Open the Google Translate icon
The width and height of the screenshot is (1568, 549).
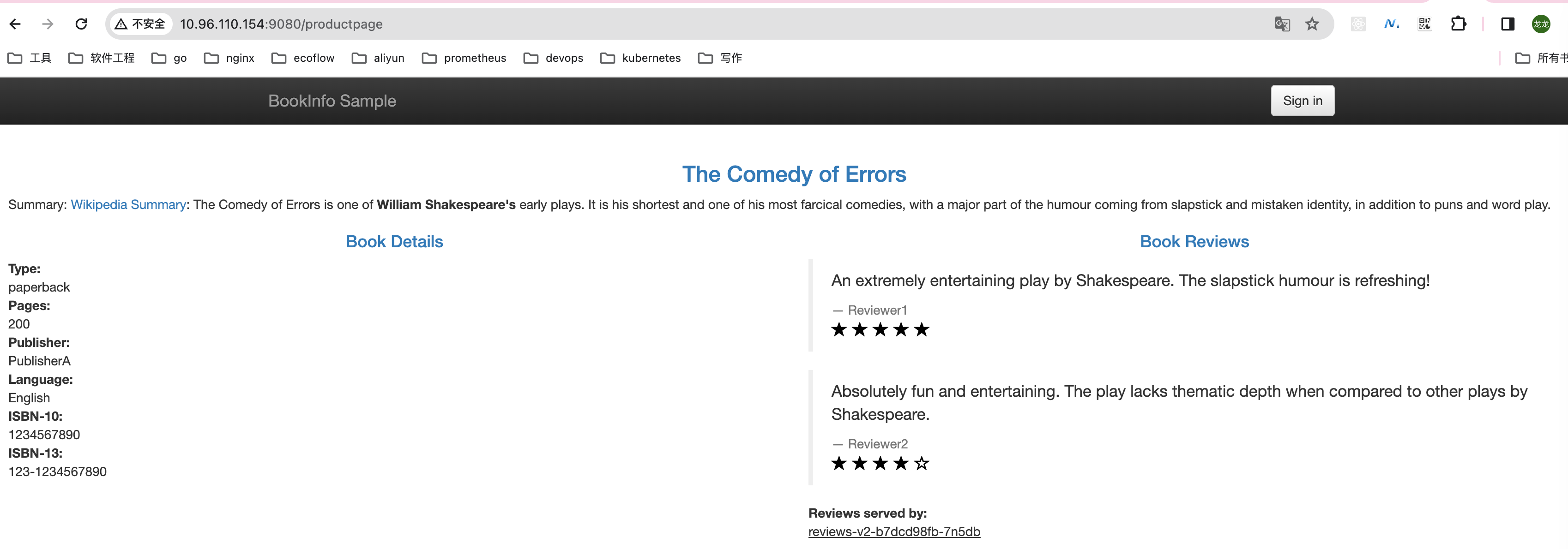coord(1282,24)
